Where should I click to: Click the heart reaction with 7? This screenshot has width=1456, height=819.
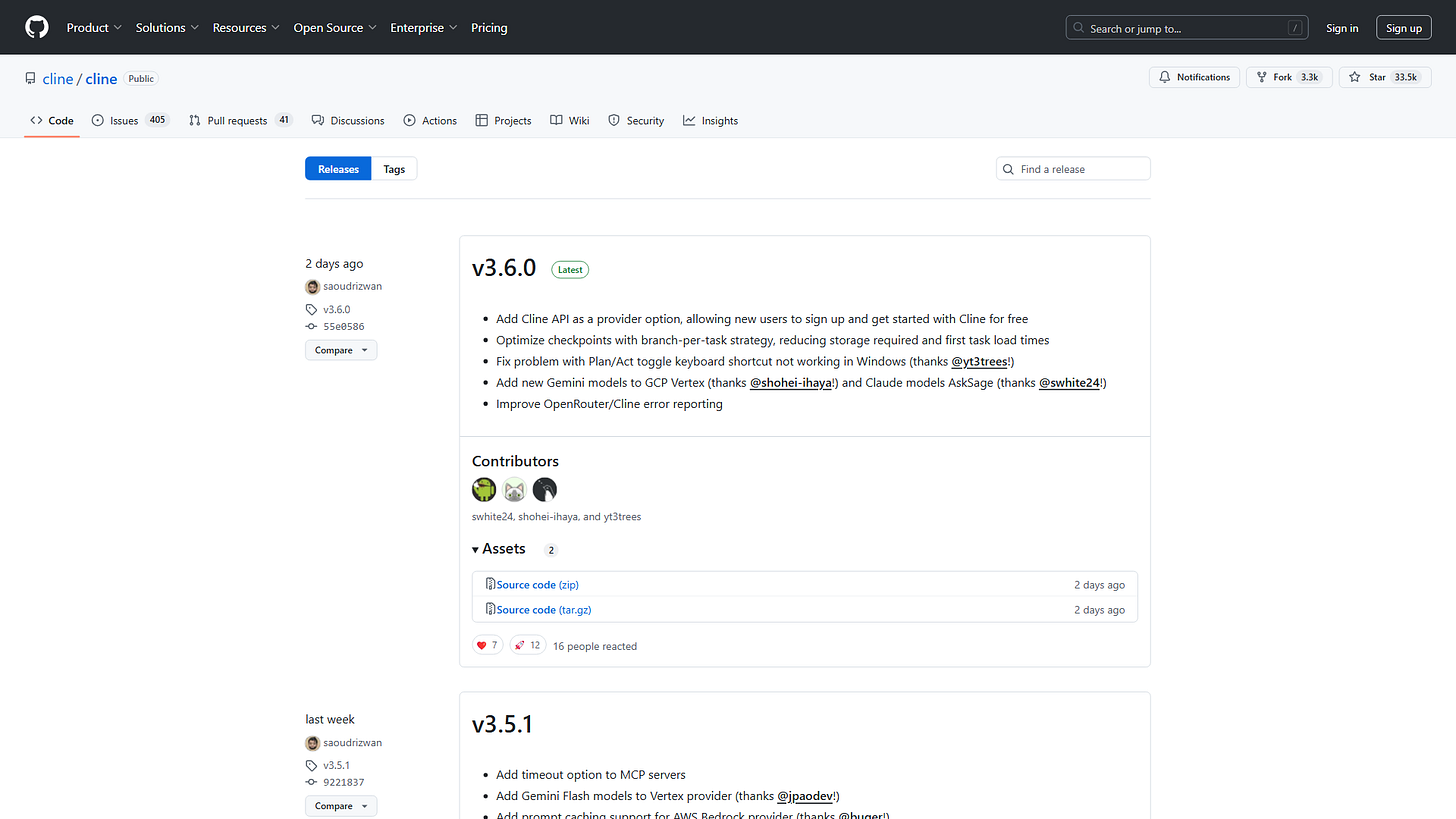pos(487,645)
